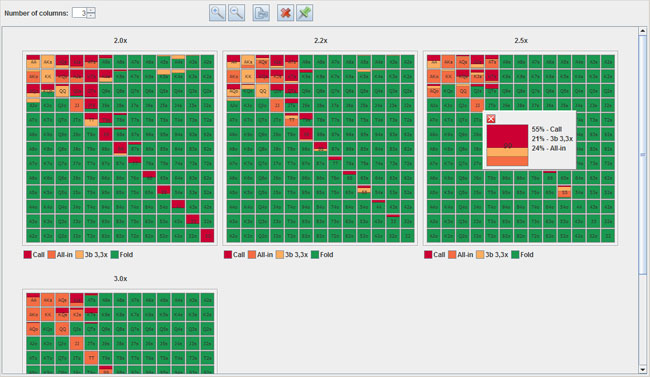Screen dimensions: 650x377
Task: Click the '55% - Call' popup text
Action: coord(547,129)
